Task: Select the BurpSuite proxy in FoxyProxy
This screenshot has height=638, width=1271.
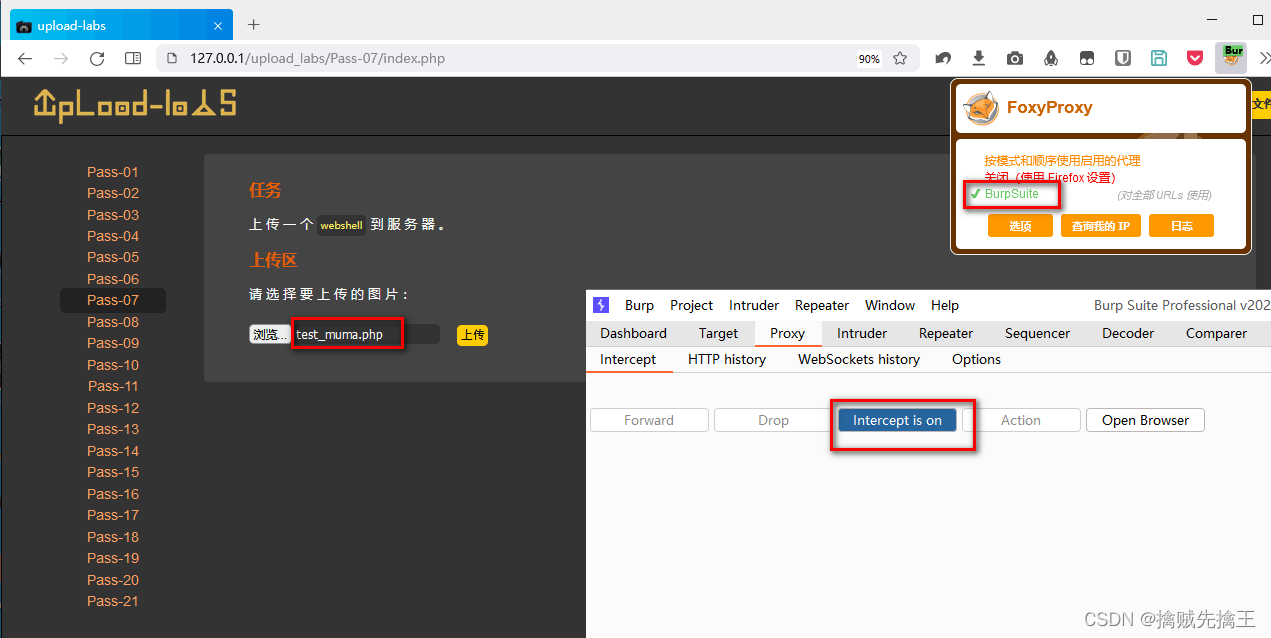Action: tap(1011, 194)
